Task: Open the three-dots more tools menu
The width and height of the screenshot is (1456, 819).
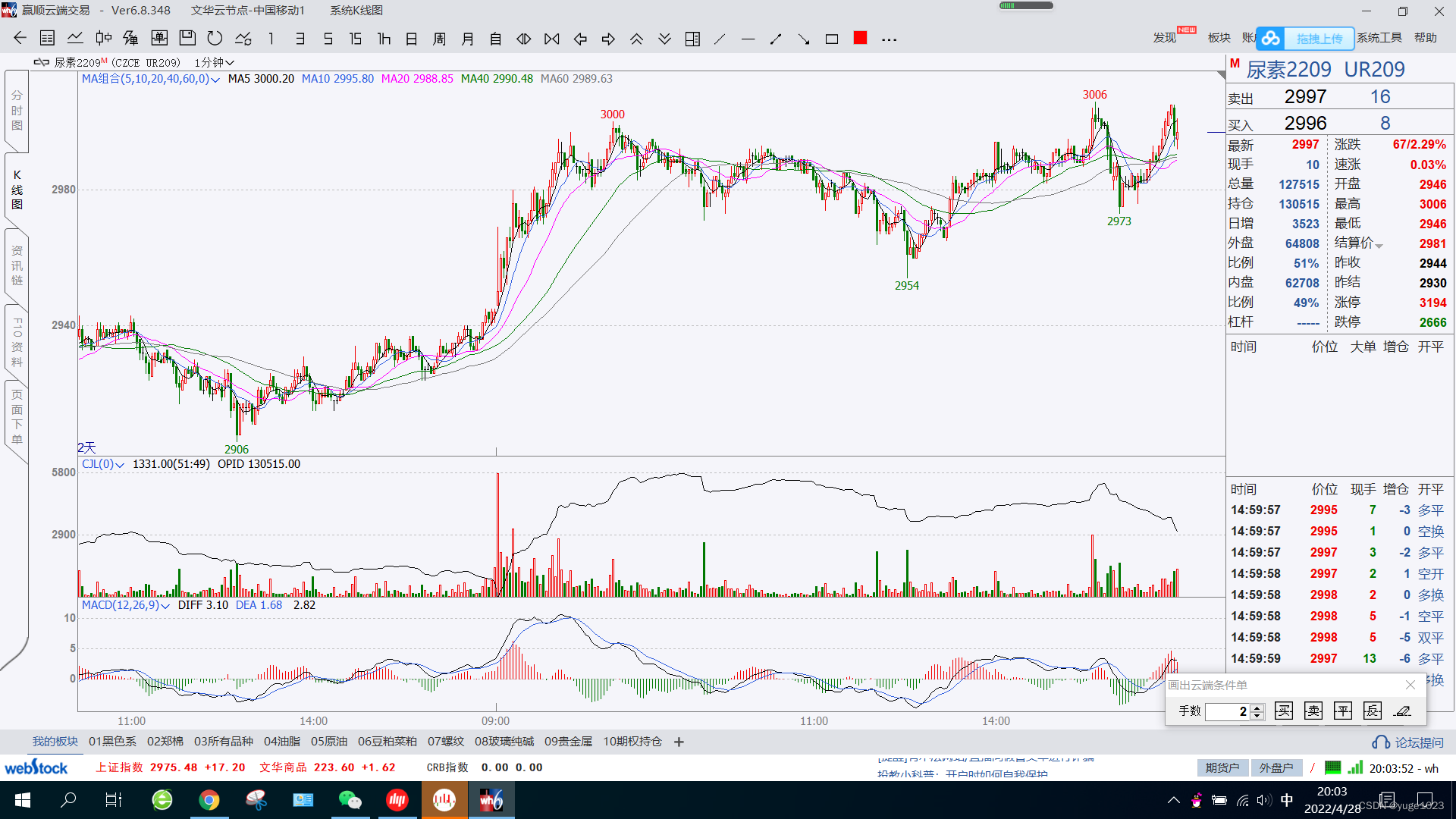Action: pyautogui.click(x=890, y=39)
